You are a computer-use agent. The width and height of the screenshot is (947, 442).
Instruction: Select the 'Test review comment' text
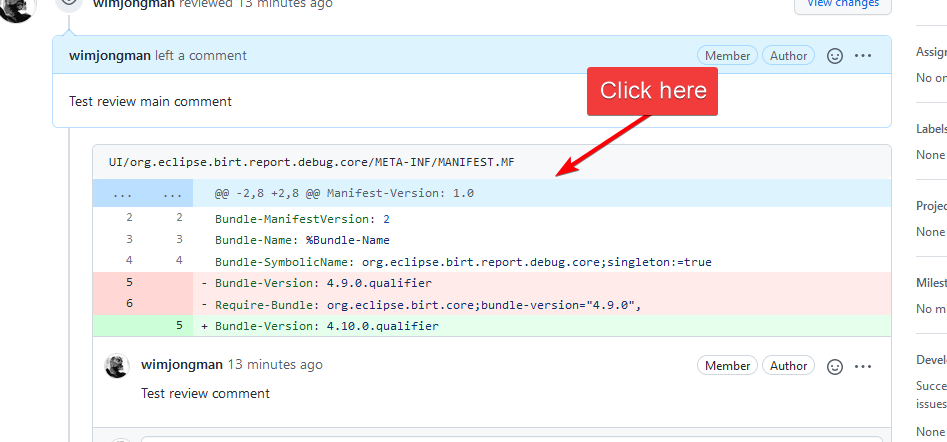[205, 393]
